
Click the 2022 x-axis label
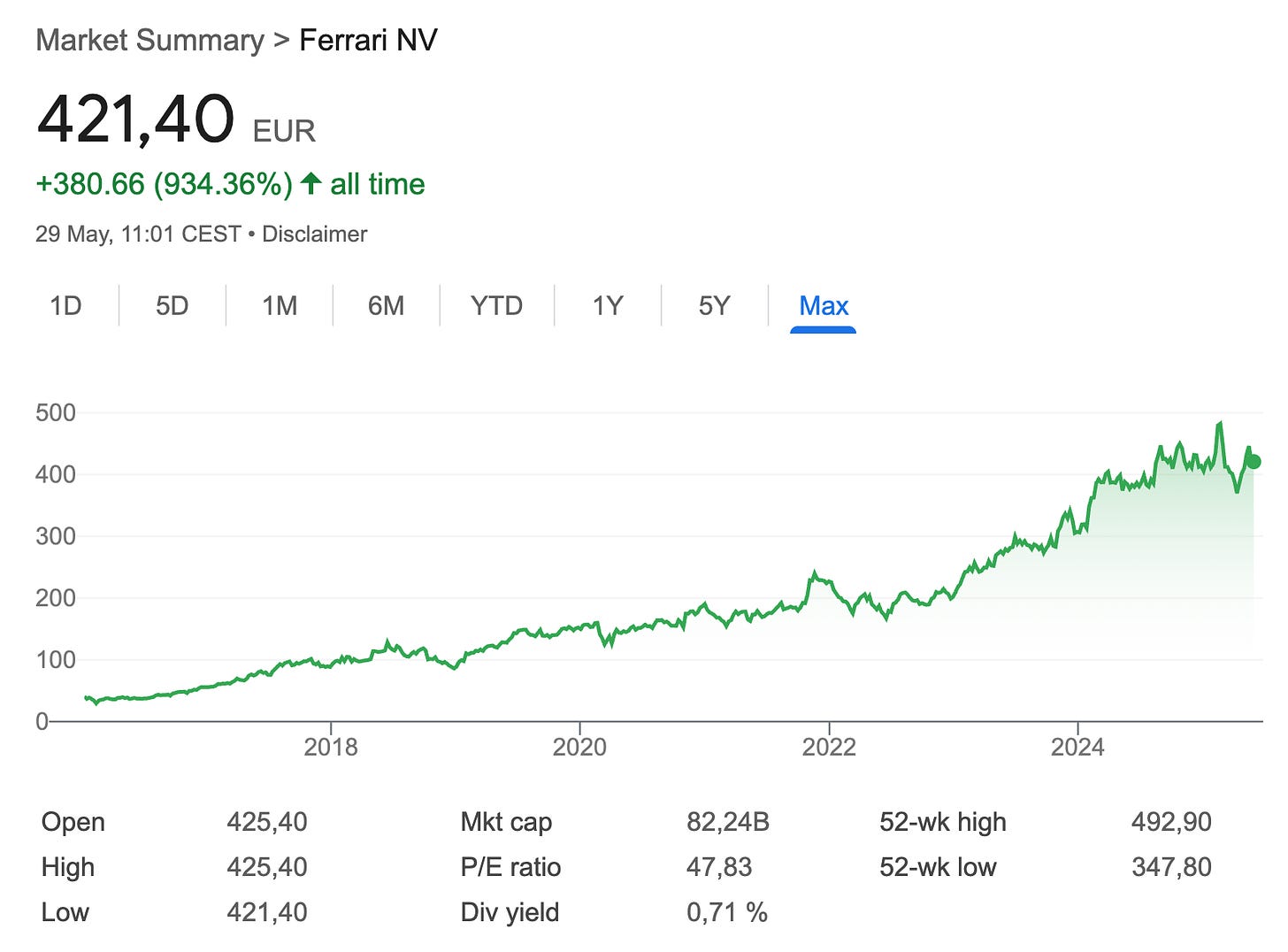point(829,748)
